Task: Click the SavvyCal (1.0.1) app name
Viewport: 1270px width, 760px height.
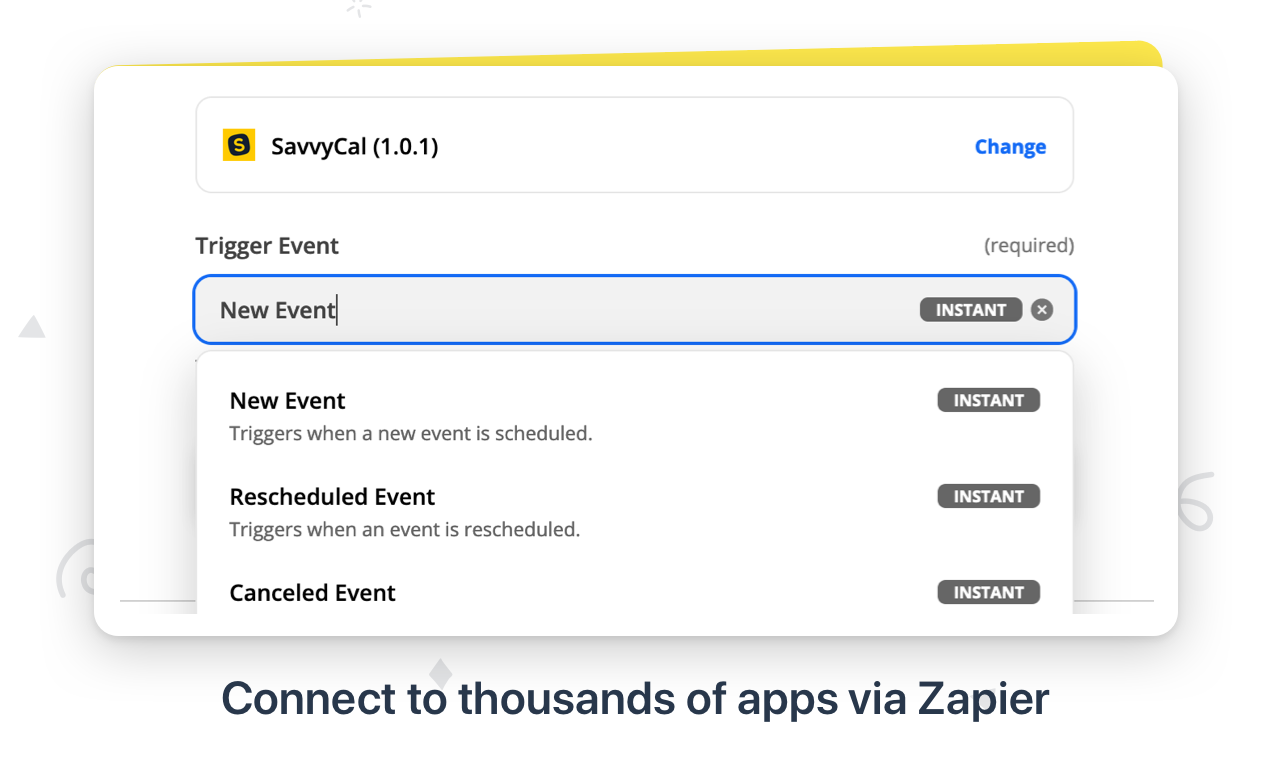Action: tap(355, 147)
